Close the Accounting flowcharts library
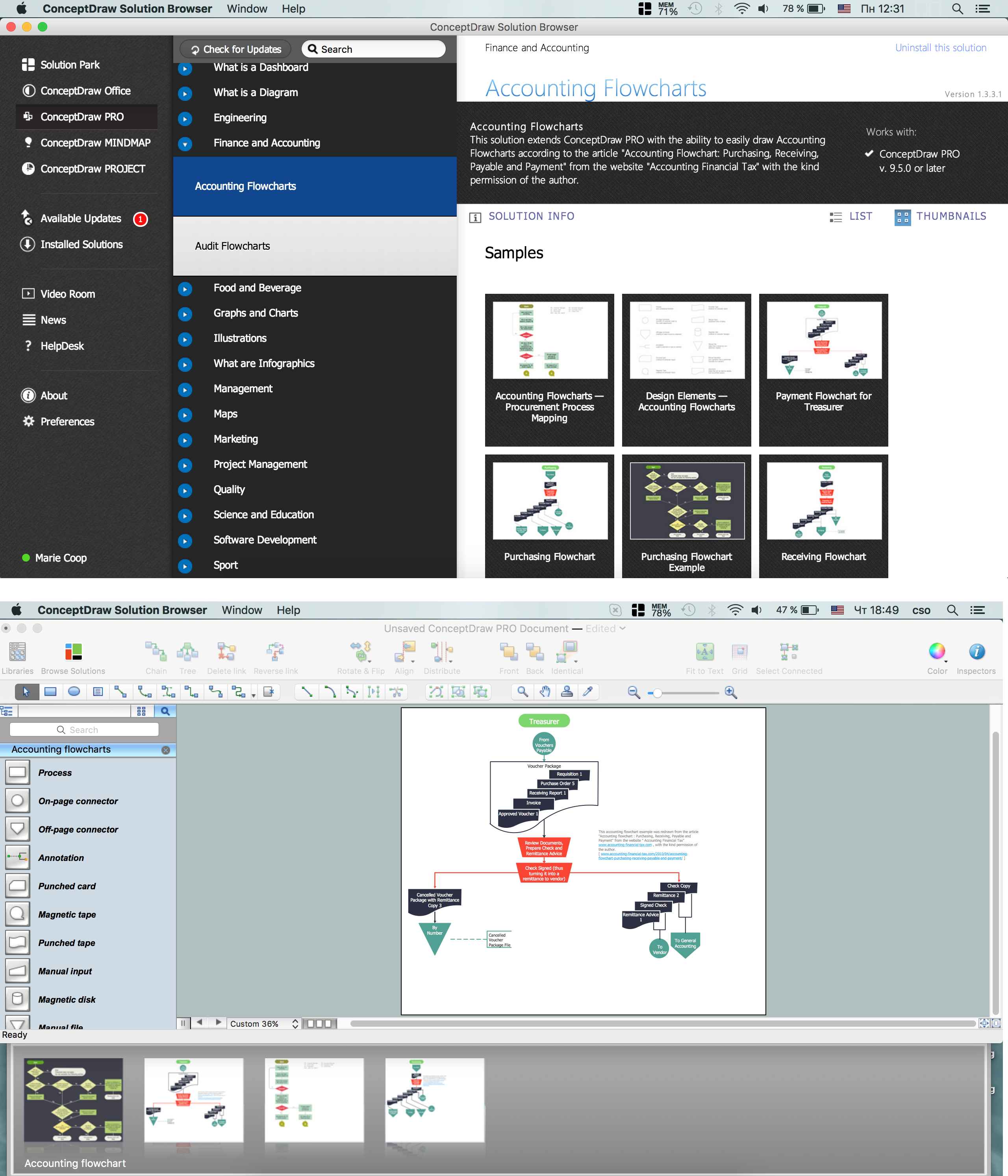Viewport: 1008px width, 1176px height. [166, 750]
